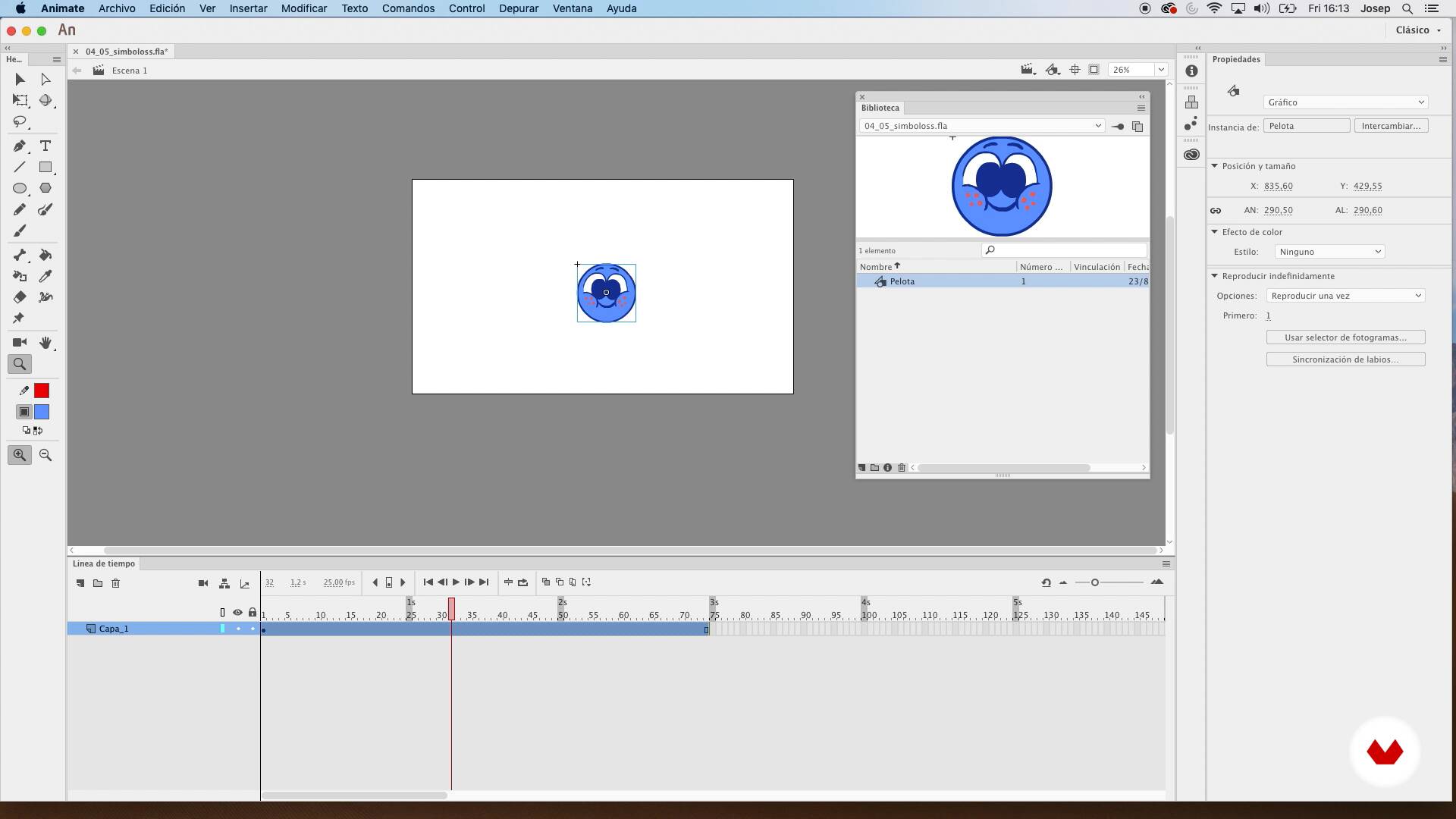Select the Bone tool
The image size is (1456, 819).
point(20,255)
